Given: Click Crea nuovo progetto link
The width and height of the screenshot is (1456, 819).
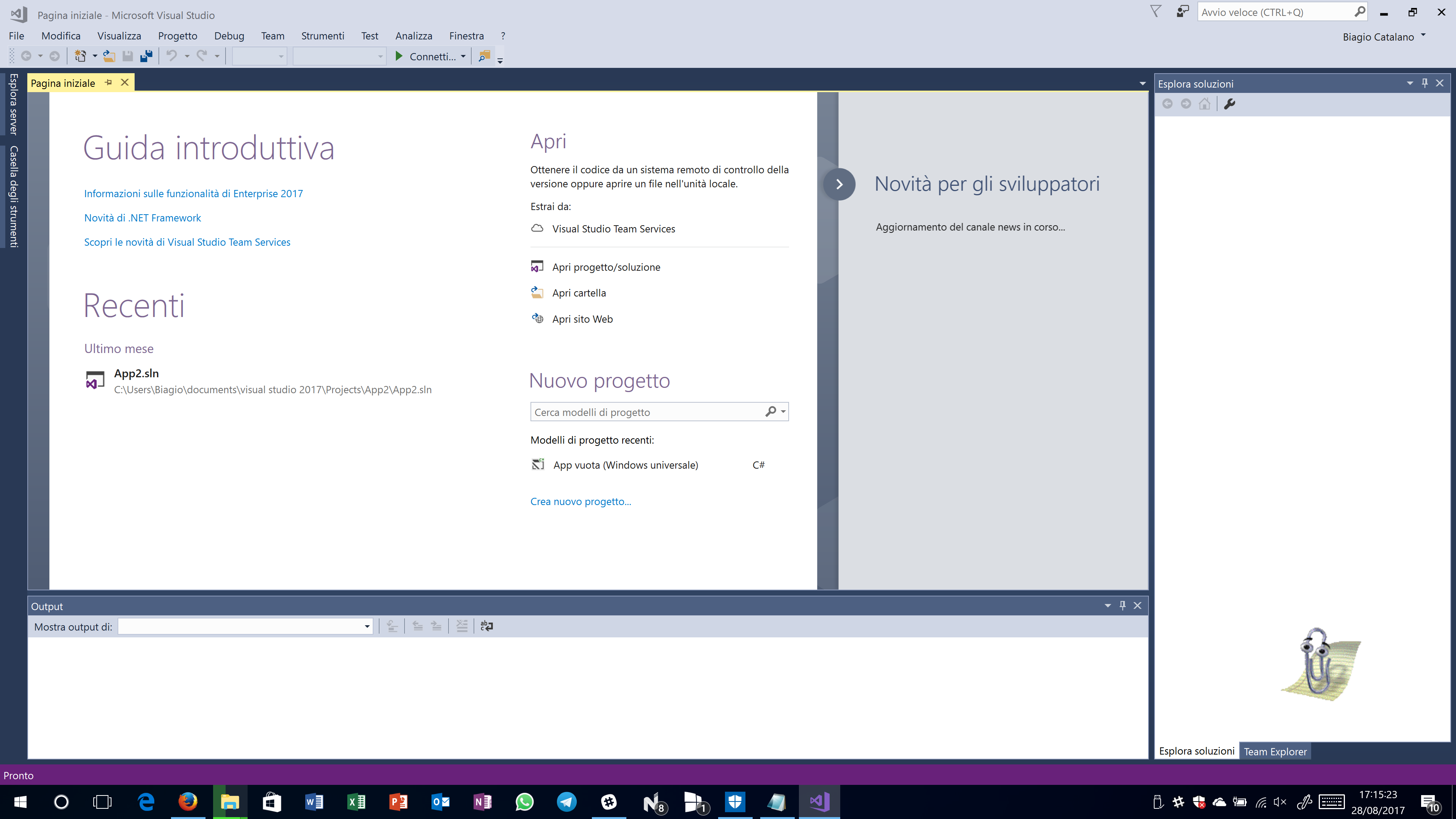Looking at the screenshot, I should tap(581, 501).
